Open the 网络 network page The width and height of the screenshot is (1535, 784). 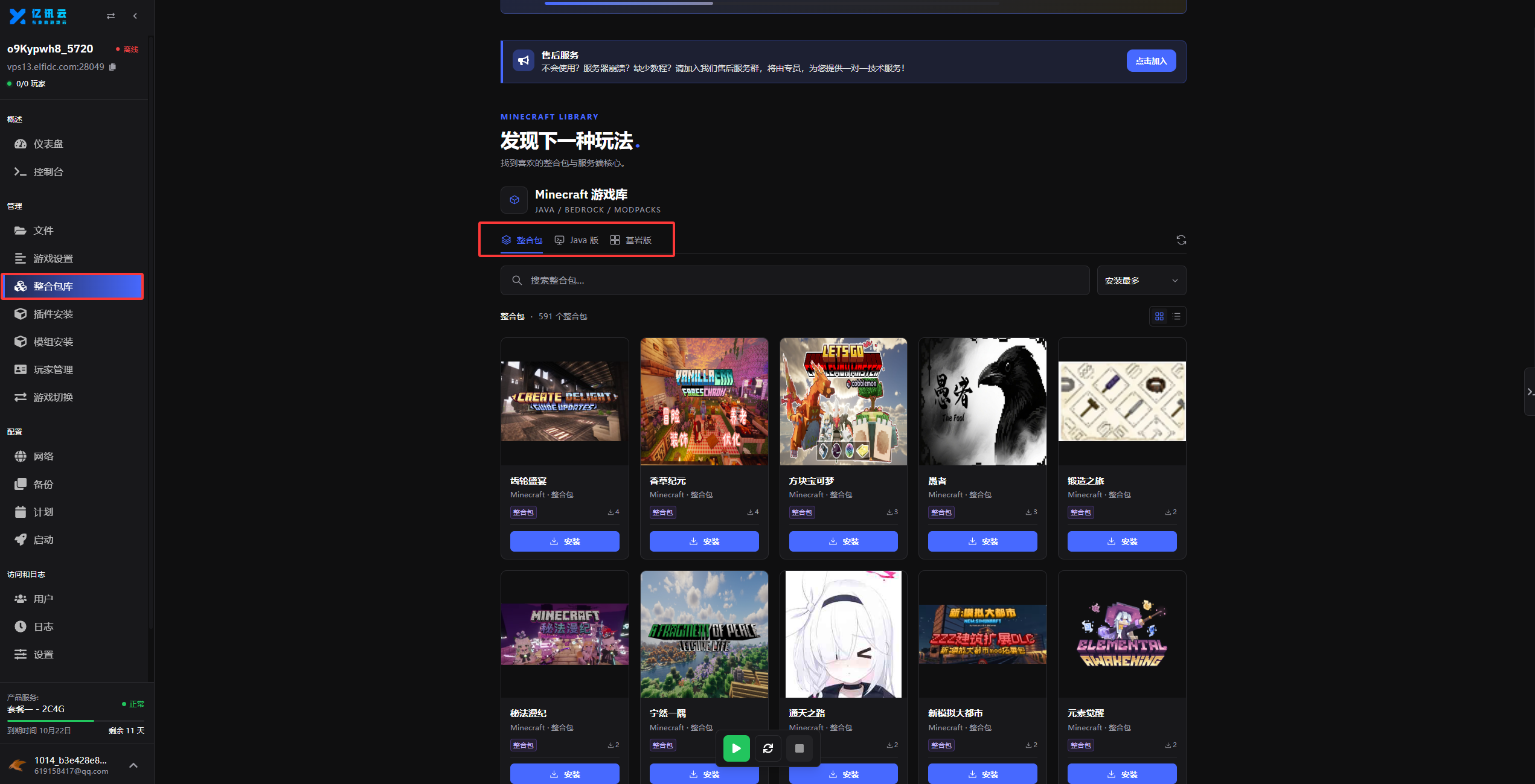(x=72, y=456)
